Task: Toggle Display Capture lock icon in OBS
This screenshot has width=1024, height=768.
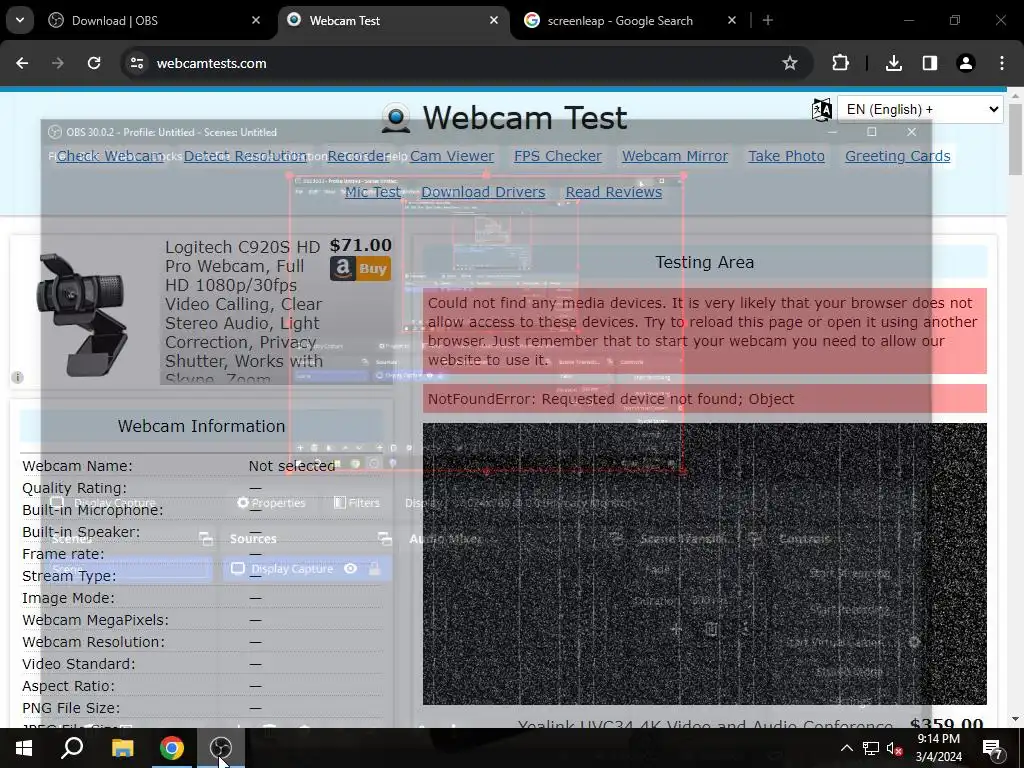Action: coord(374,568)
